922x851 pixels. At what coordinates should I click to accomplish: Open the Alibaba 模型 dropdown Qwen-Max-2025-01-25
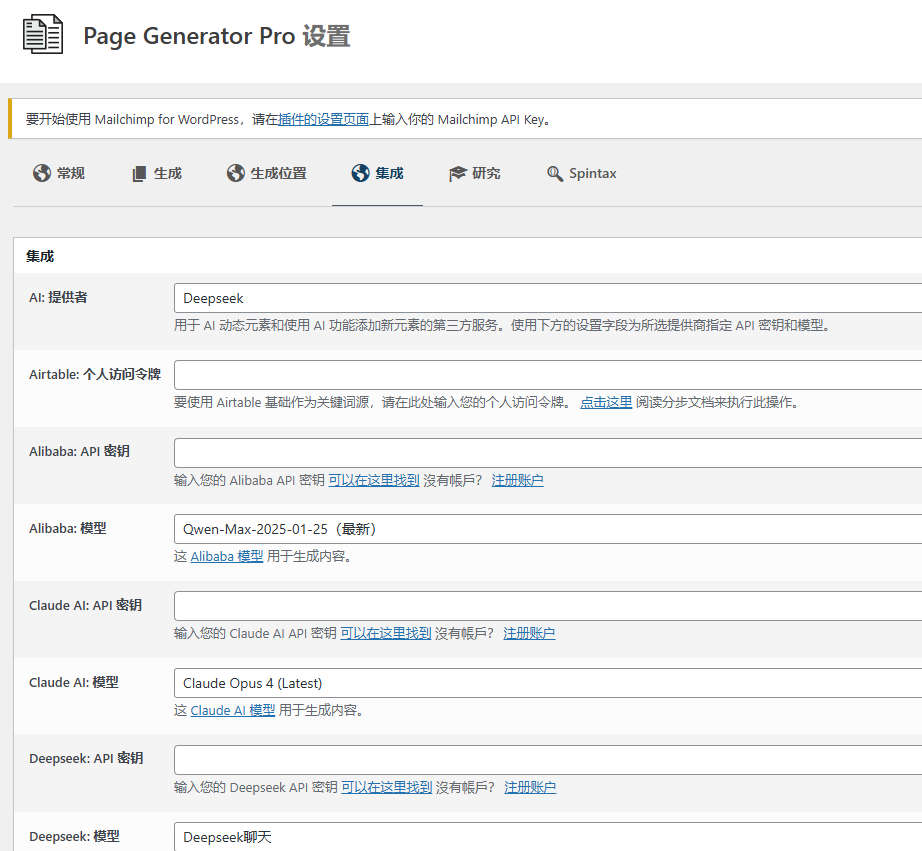pos(548,529)
